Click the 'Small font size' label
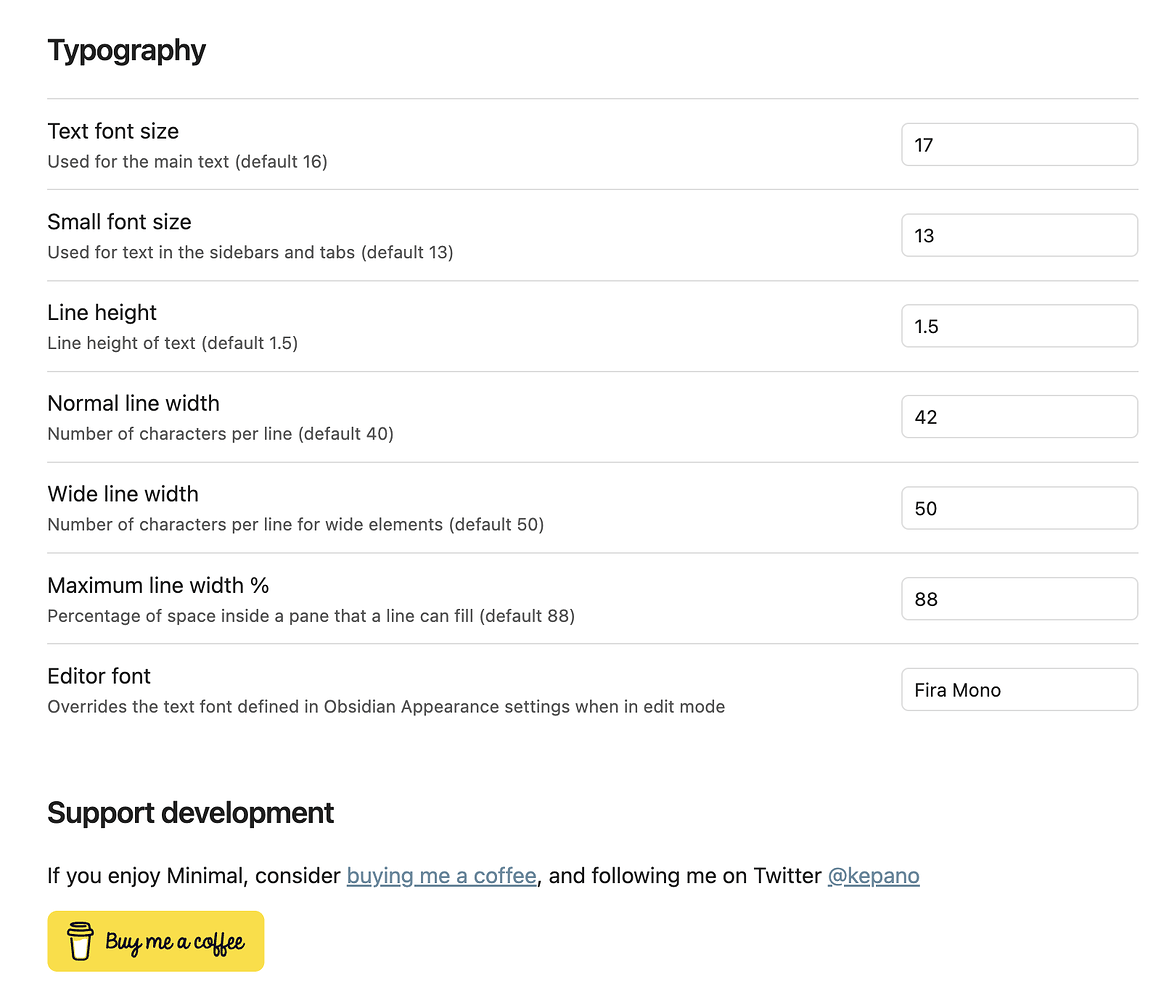 (x=119, y=222)
